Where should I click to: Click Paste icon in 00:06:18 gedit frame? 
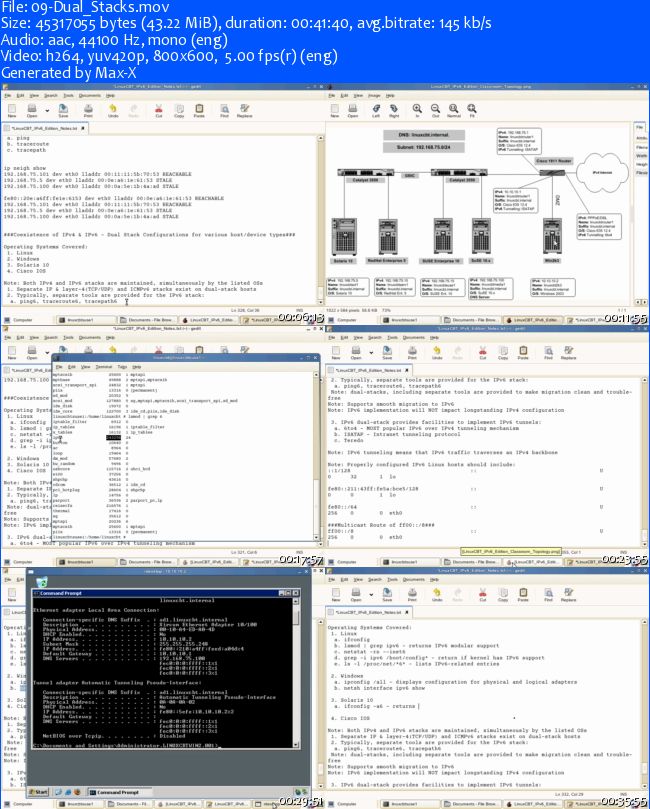(x=199, y=110)
